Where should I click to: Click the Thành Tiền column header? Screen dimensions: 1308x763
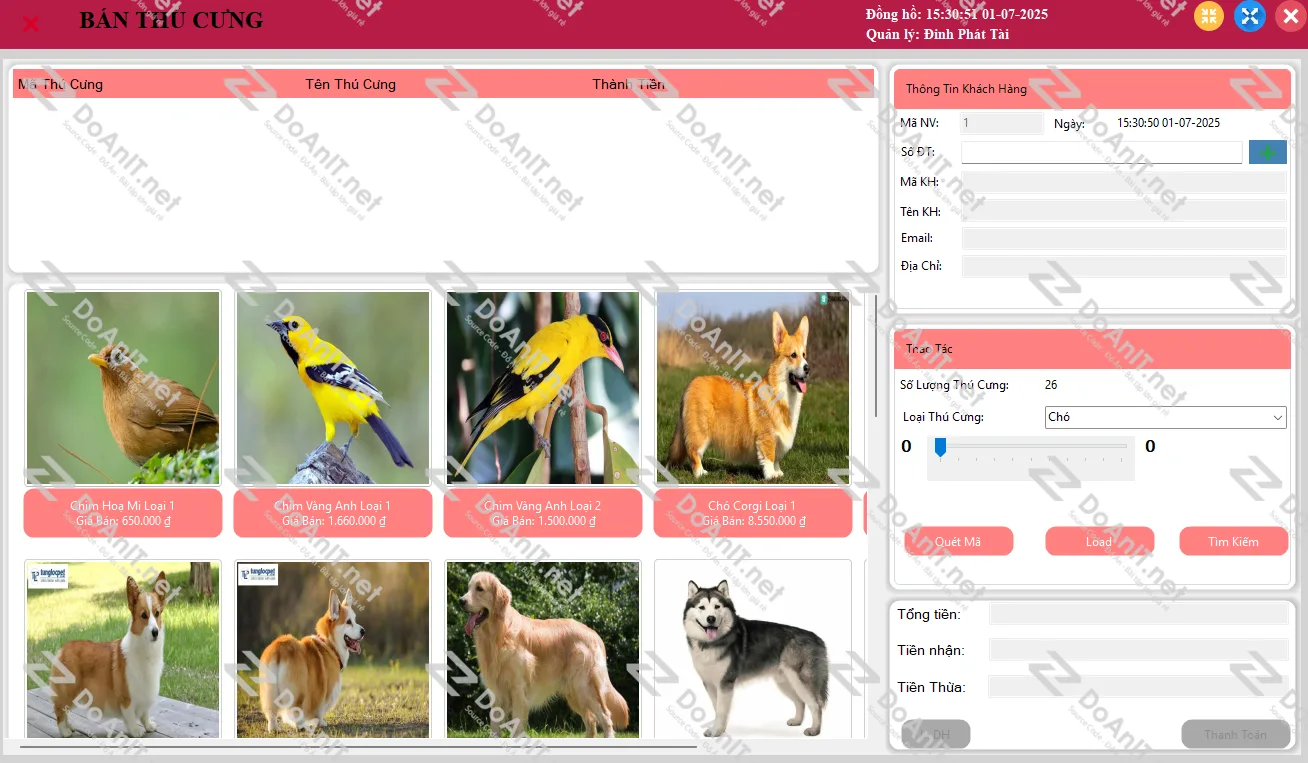click(x=628, y=84)
